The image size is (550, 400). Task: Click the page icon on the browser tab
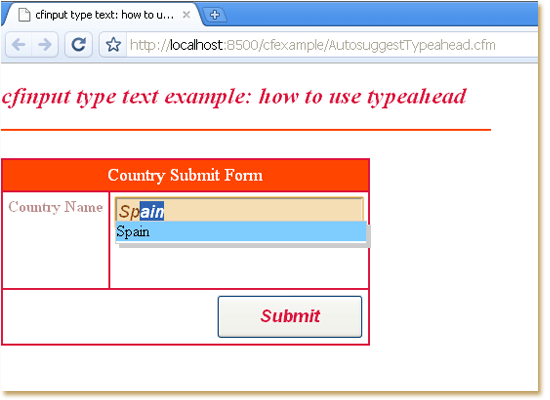24,15
